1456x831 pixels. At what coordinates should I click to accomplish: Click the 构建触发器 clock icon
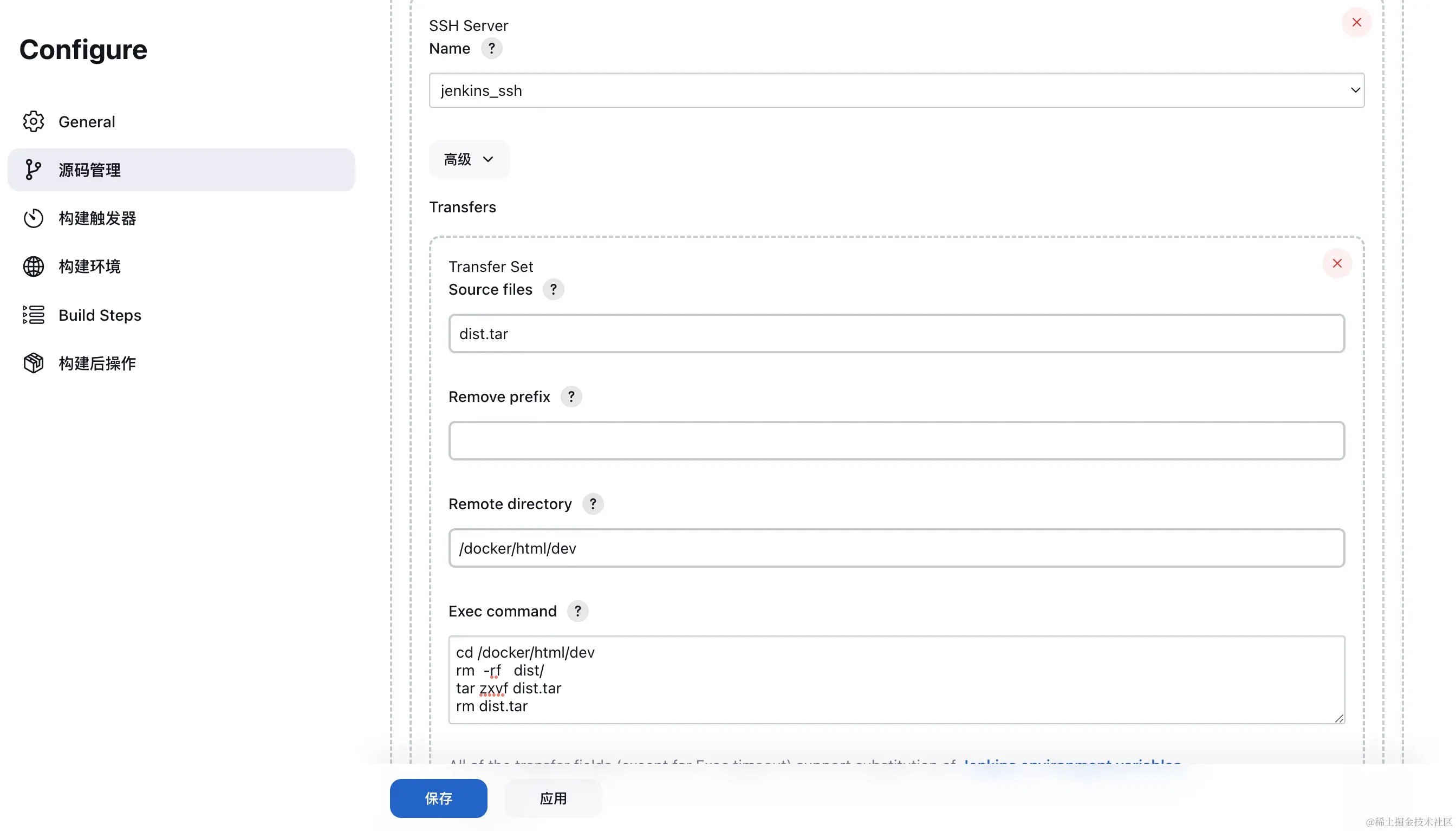pos(33,218)
